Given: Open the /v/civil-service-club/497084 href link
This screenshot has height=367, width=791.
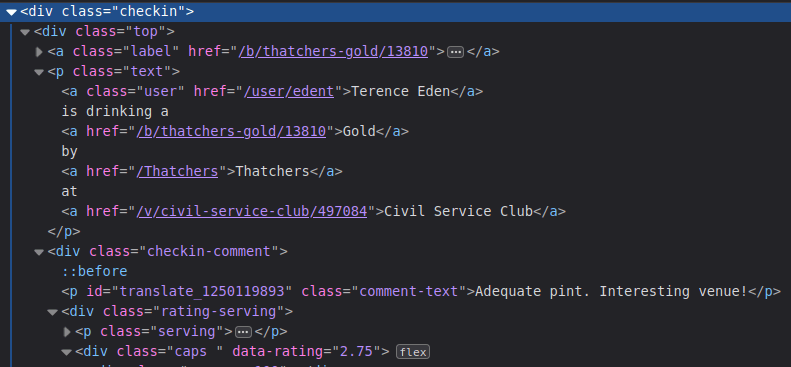Looking at the screenshot, I should click(252, 211).
